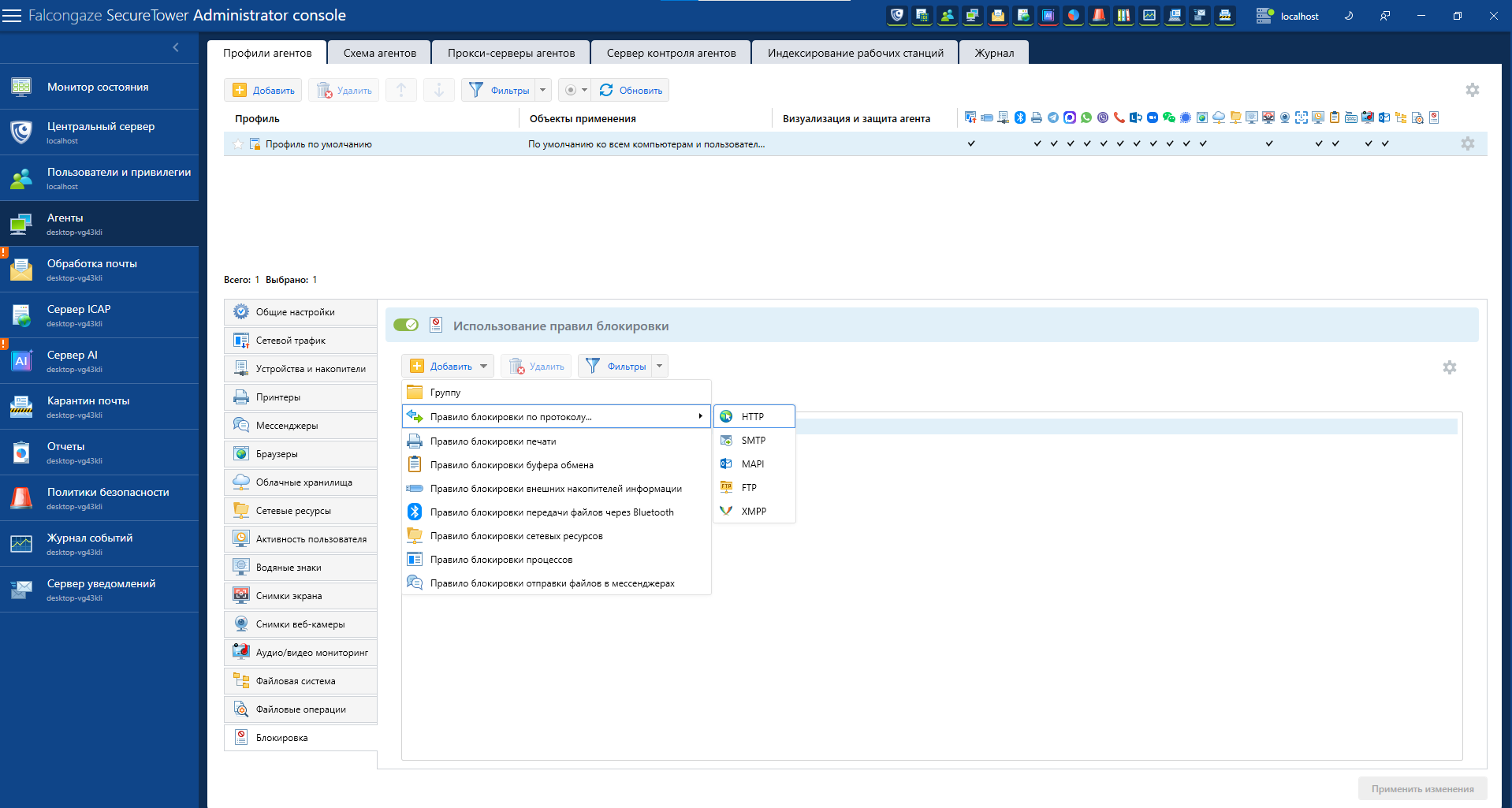
Task: Move profile up with arrow button
Action: [401, 90]
